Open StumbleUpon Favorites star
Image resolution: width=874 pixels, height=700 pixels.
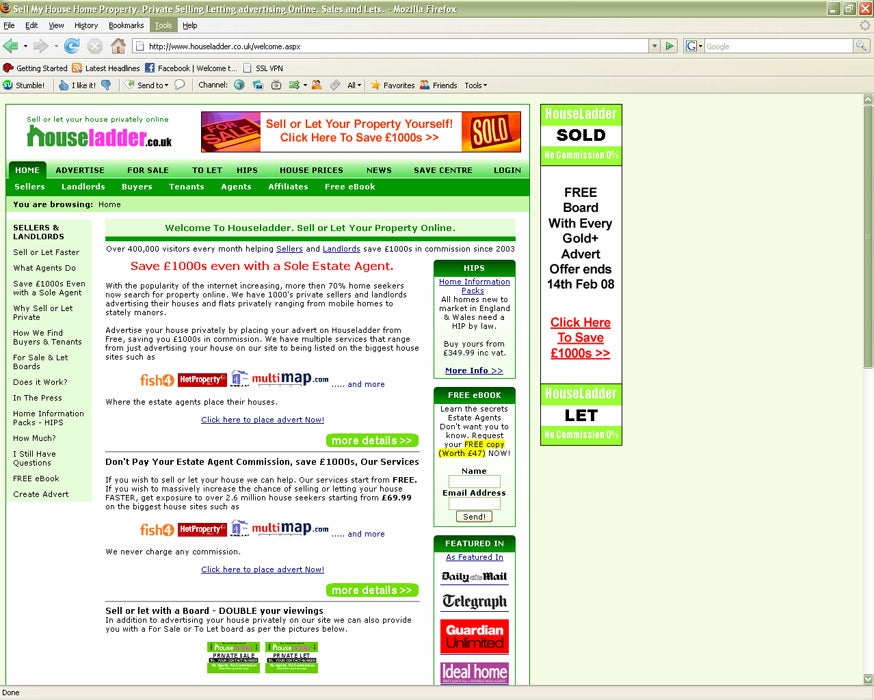[x=392, y=85]
